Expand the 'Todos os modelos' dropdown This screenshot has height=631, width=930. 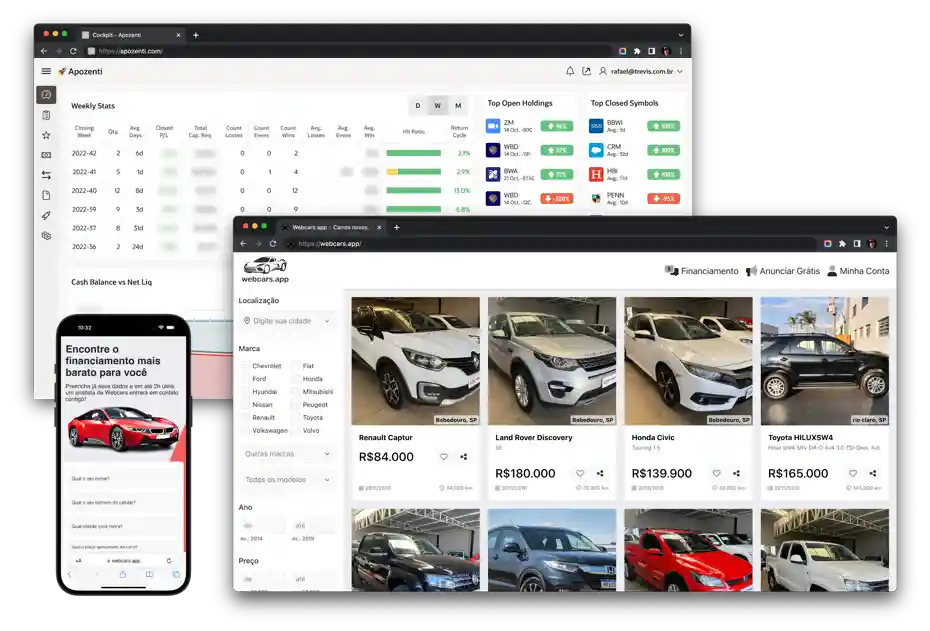287,480
